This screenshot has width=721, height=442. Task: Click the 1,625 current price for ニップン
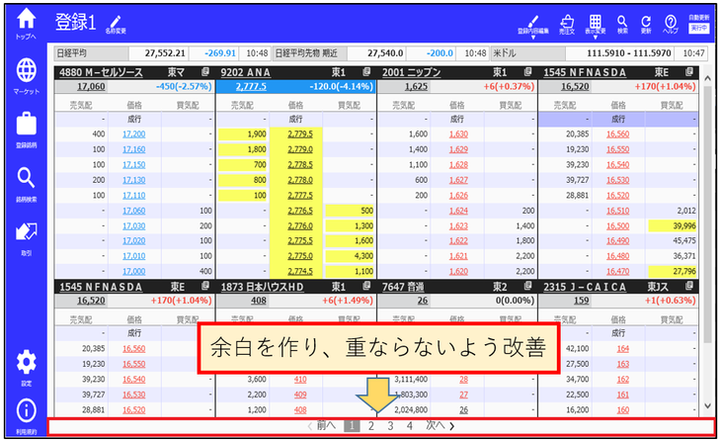click(416, 86)
